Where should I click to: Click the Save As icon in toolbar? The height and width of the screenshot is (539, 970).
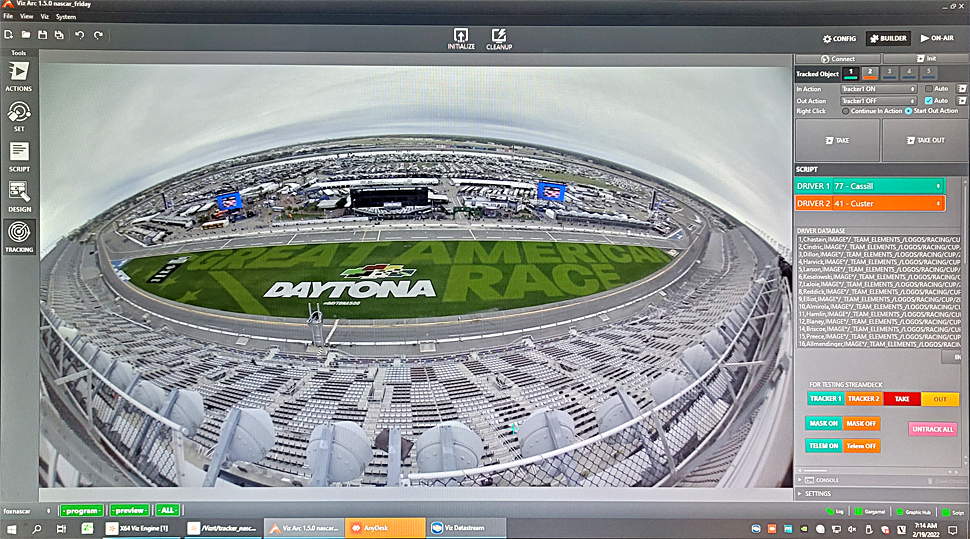tap(59, 35)
